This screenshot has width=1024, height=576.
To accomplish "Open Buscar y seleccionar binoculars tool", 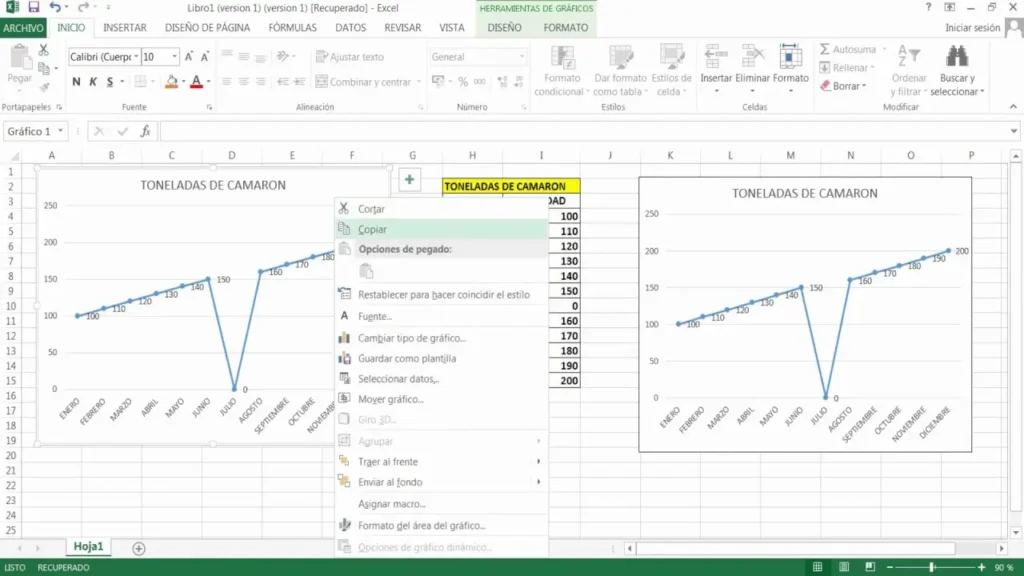I will click(x=956, y=57).
